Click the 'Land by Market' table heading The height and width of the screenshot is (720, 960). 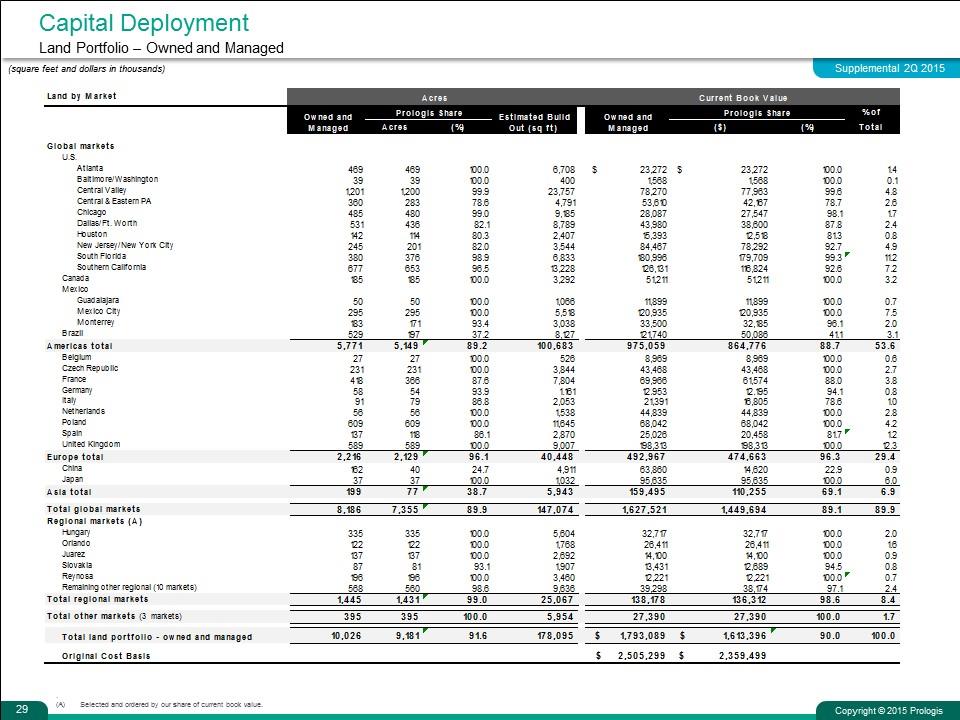pos(81,96)
